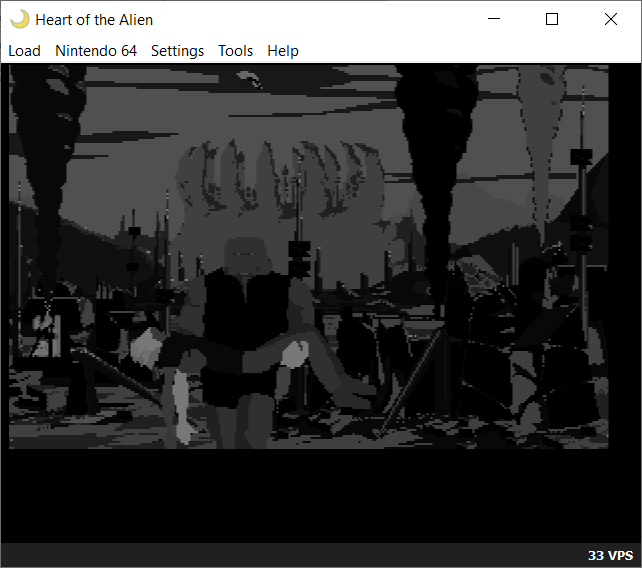This screenshot has width=642, height=568.
Task: Click the moon app icon in title bar
Action: pyautogui.click(x=20, y=19)
